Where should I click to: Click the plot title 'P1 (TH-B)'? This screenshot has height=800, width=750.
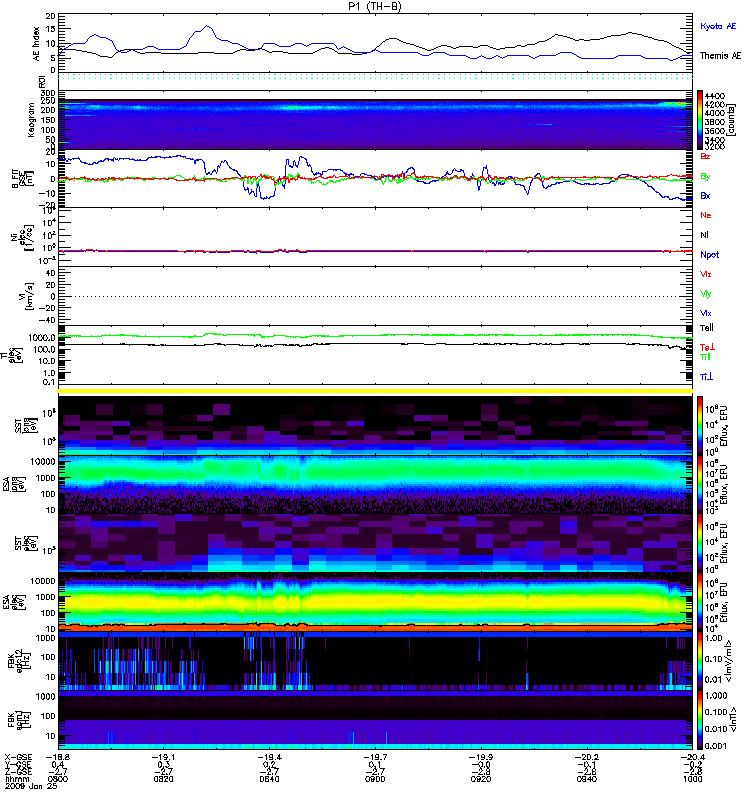coord(374,6)
